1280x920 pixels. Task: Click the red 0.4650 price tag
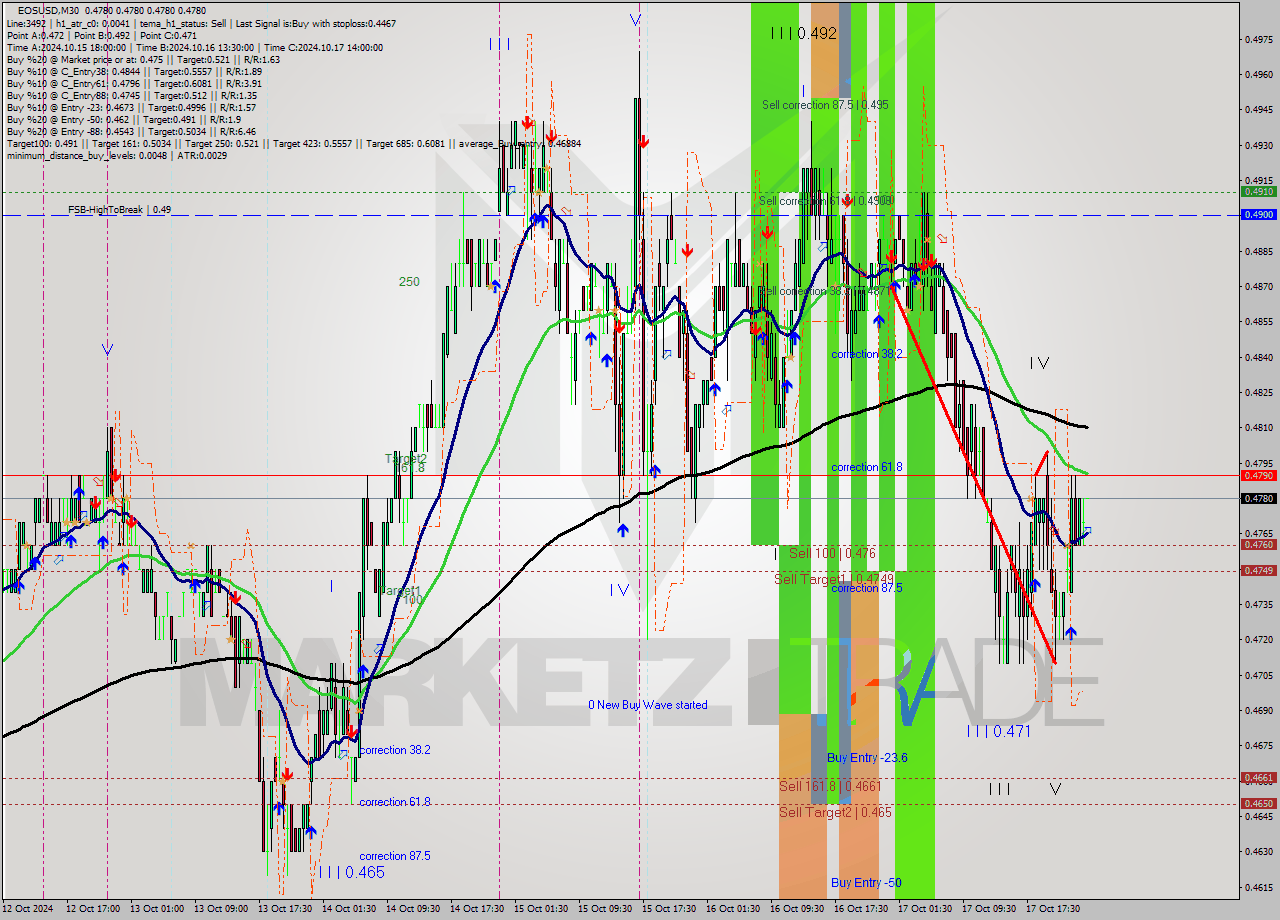coord(1257,803)
